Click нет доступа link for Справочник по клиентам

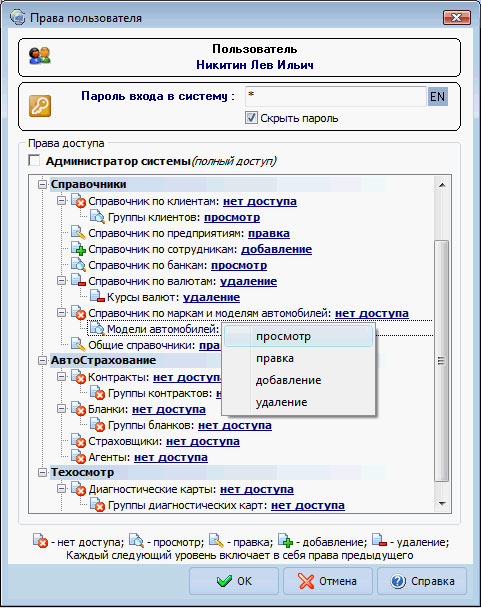tap(260, 202)
